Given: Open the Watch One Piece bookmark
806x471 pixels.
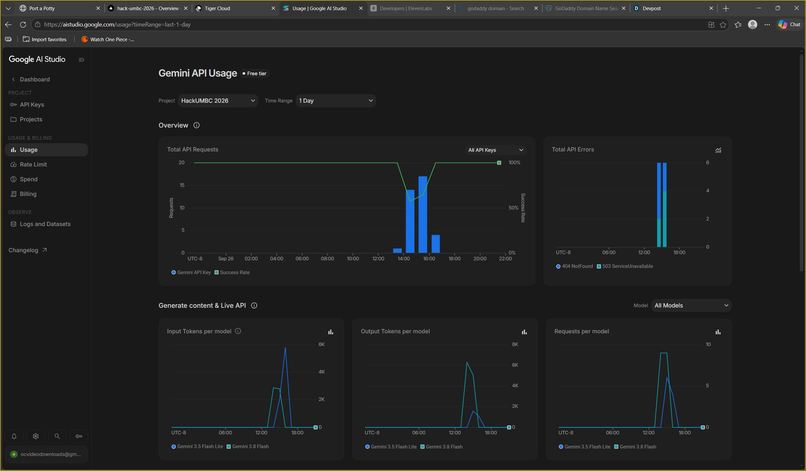Looking at the screenshot, I should pos(108,39).
